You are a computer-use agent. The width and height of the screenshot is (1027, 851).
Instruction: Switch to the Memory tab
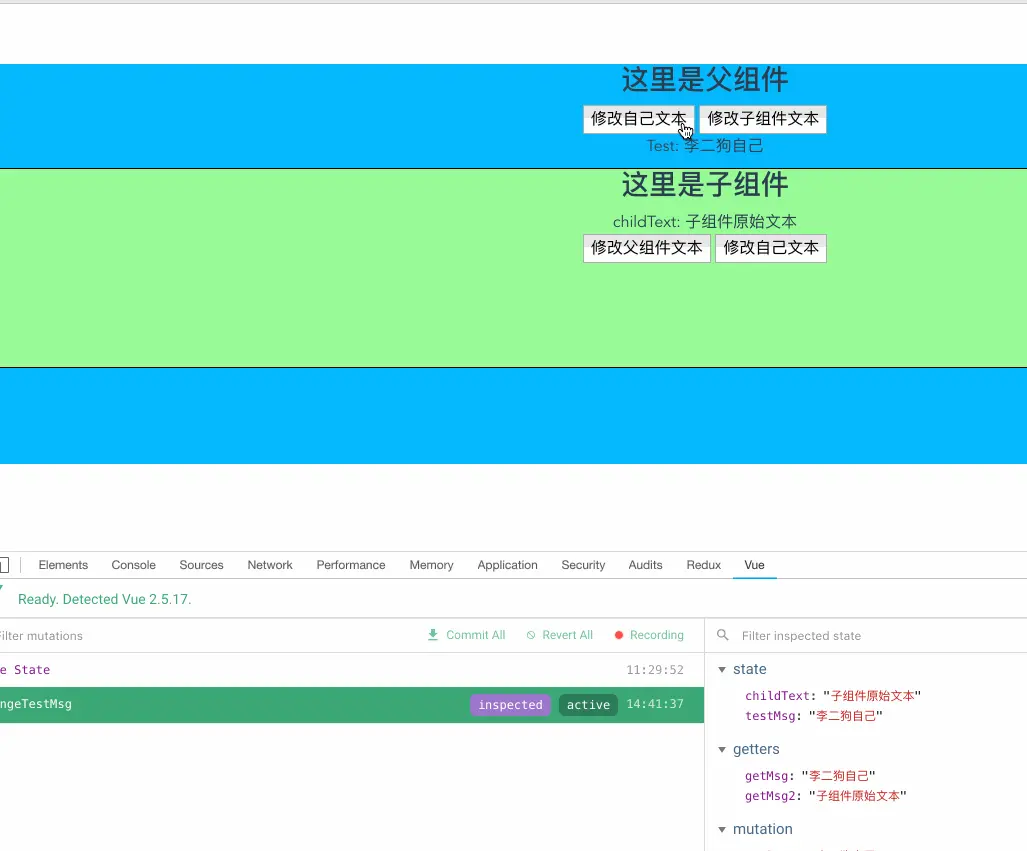[432, 565]
